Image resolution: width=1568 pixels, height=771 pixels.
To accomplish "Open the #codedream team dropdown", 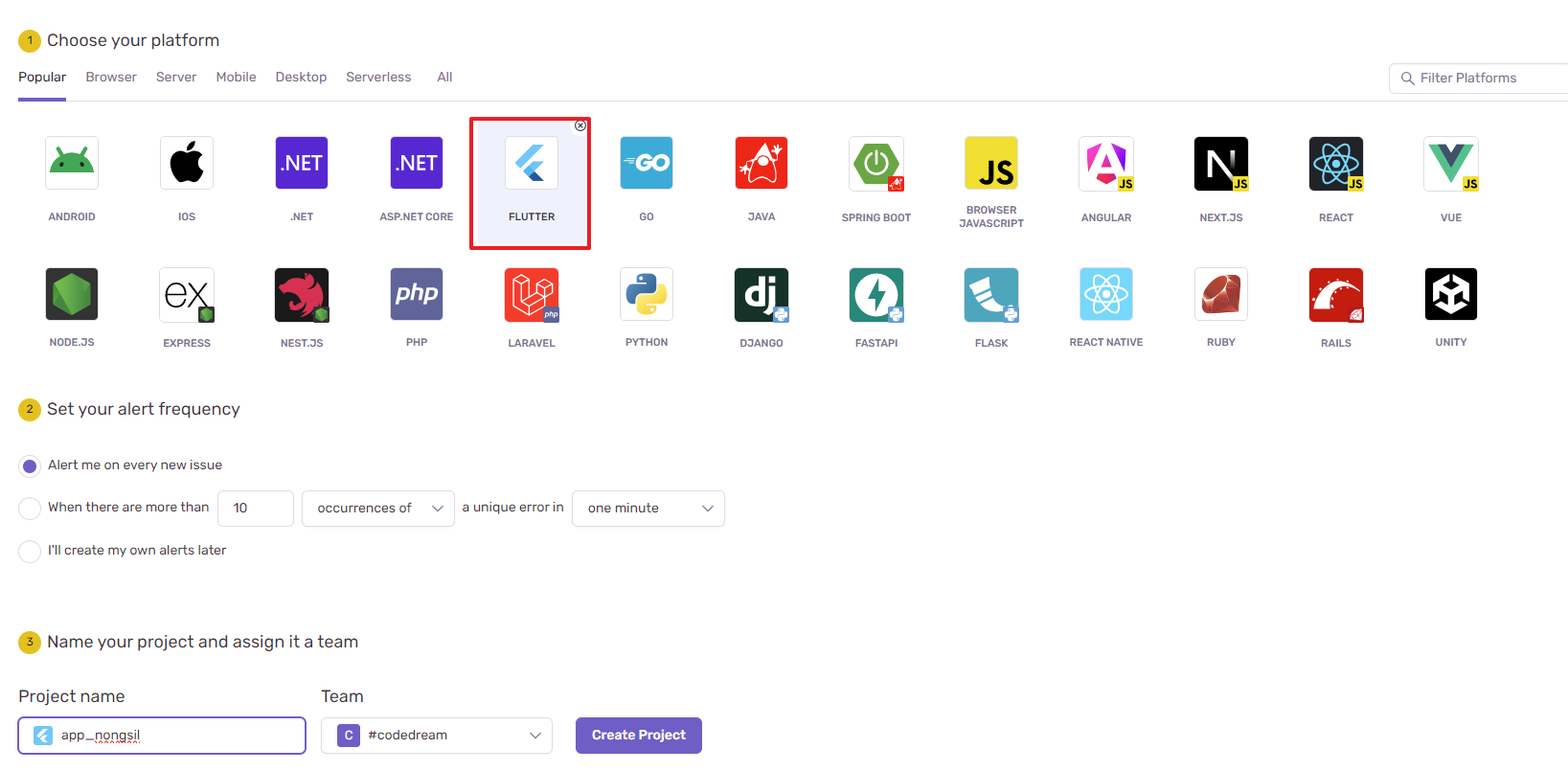I will point(437,736).
